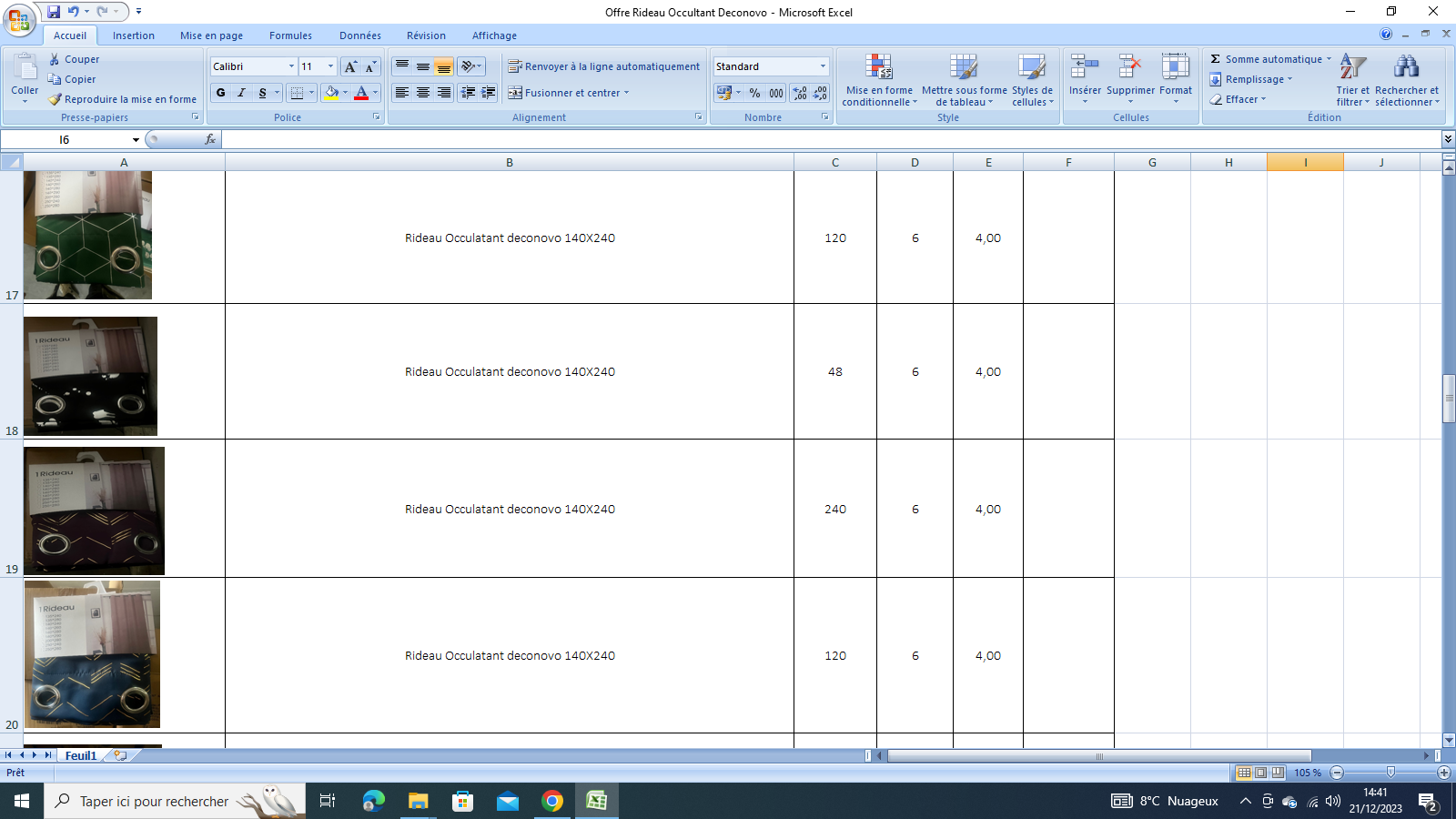Open Trier et filtrer tool

click(1352, 80)
